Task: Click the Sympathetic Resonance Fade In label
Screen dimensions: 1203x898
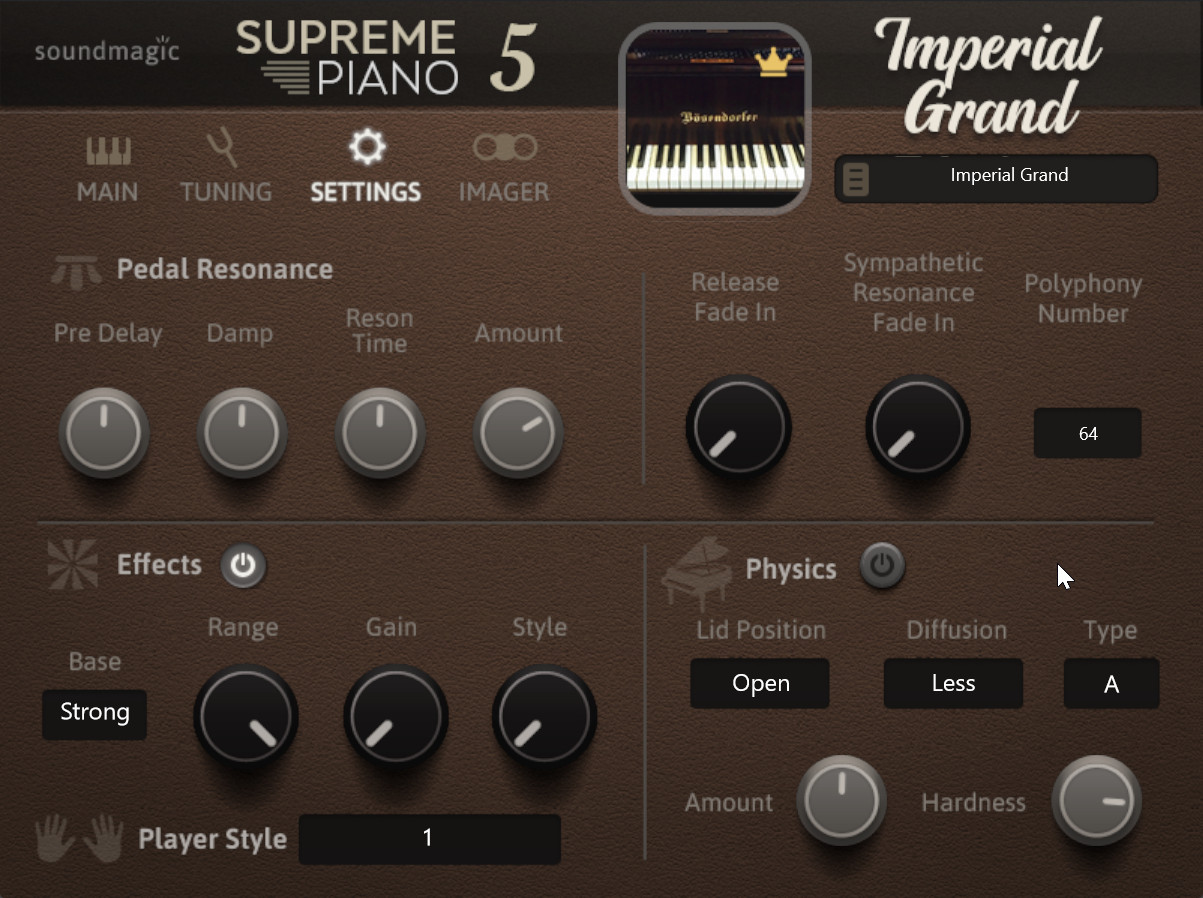Action: 913,292
